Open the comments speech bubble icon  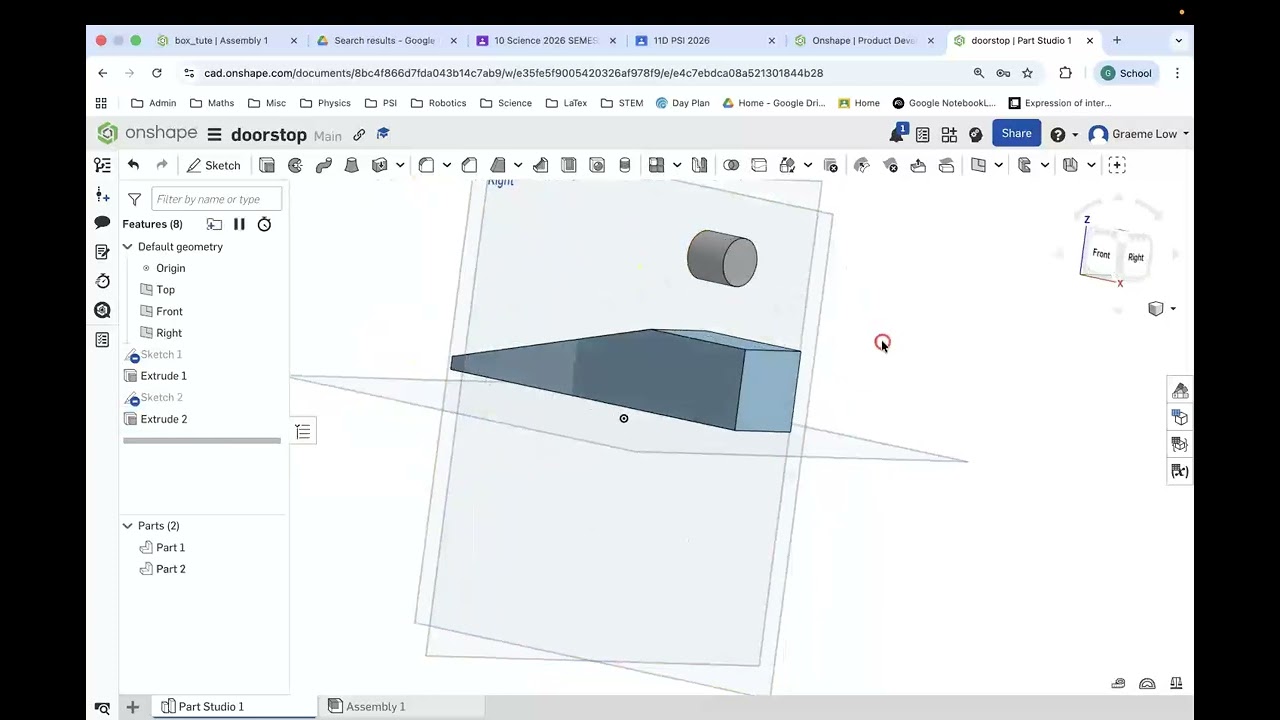[102, 222]
